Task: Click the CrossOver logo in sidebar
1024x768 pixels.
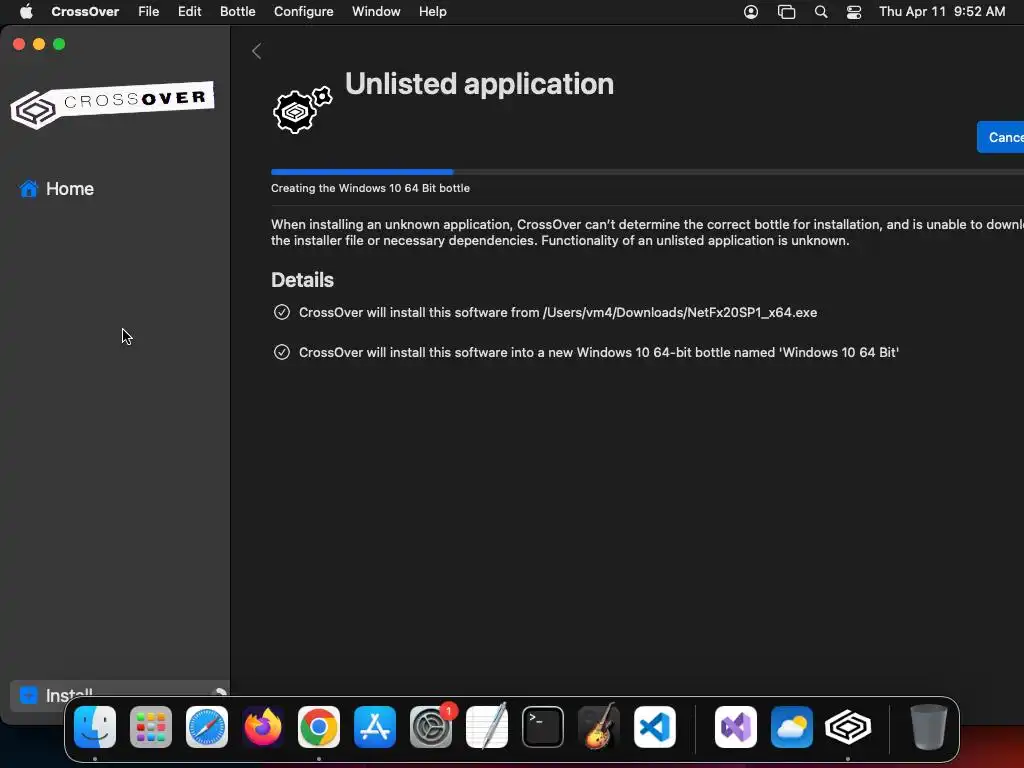Action: click(112, 105)
